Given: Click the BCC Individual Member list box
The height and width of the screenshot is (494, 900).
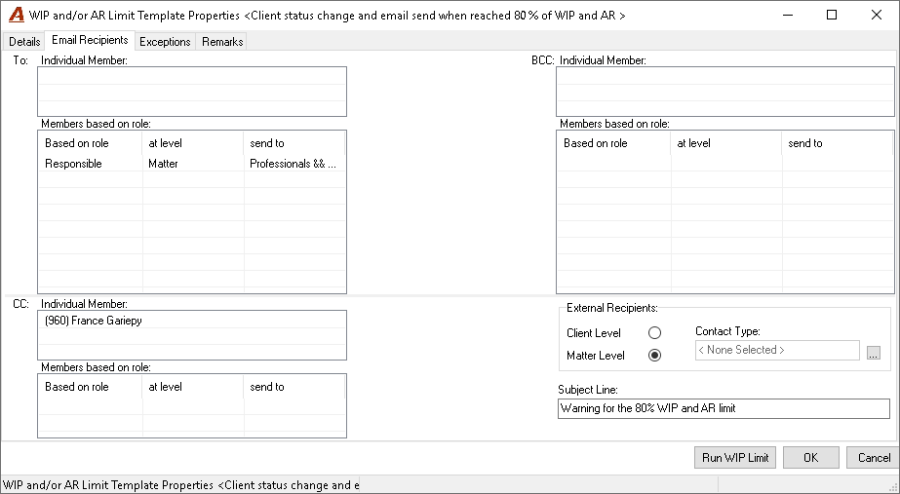Looking at the screenshot, I should click(x=725, y=92).
